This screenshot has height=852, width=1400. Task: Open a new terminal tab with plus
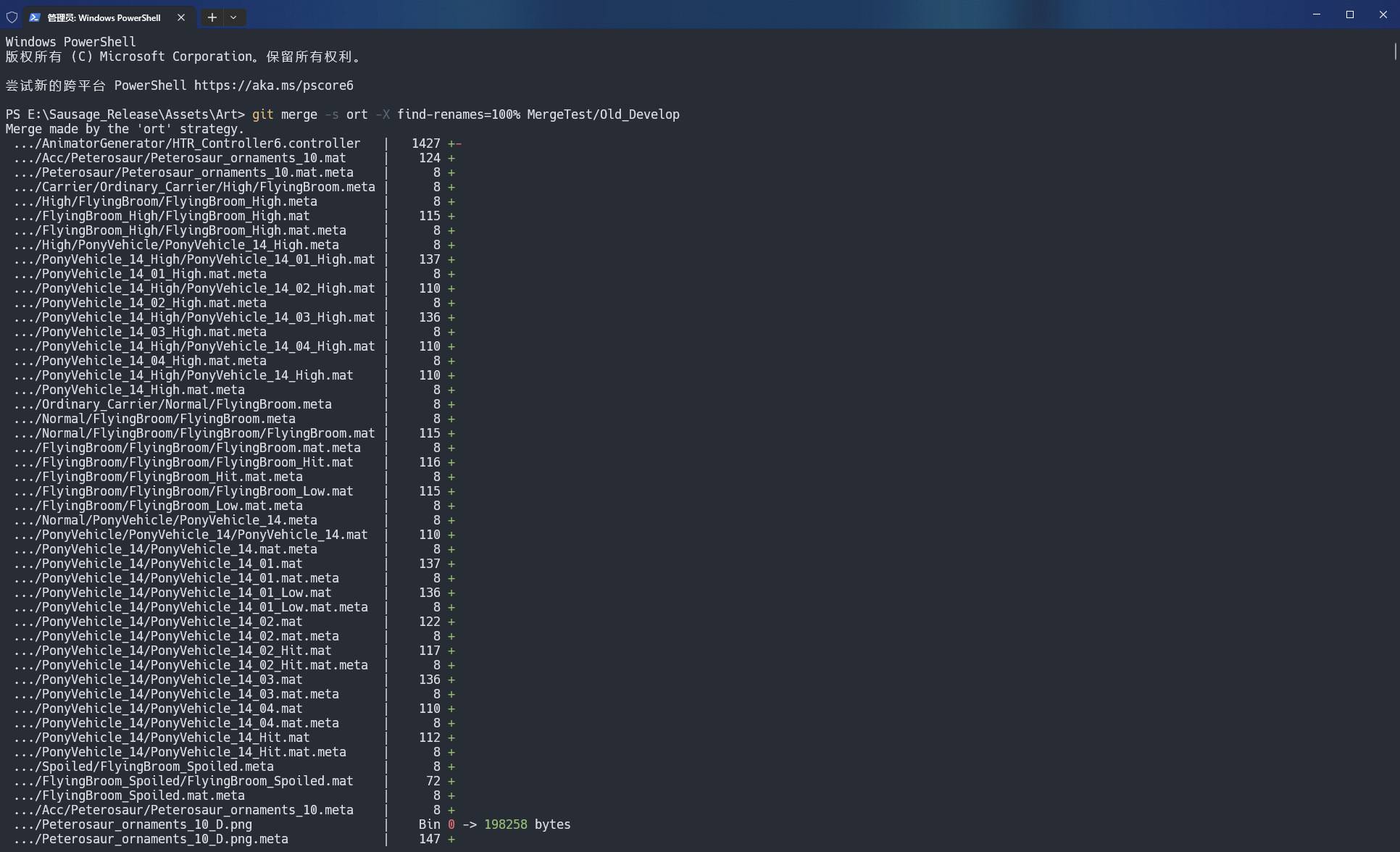(212, 17)
